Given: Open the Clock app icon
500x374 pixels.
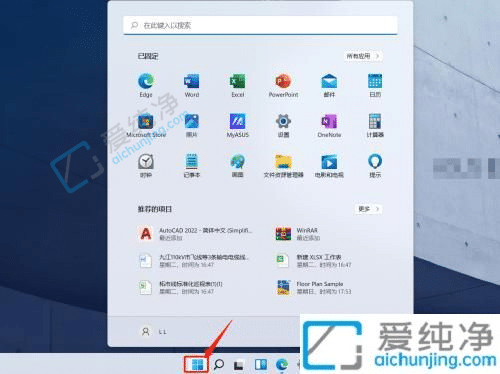Looking at the screenshot, I should coord(146,166).
